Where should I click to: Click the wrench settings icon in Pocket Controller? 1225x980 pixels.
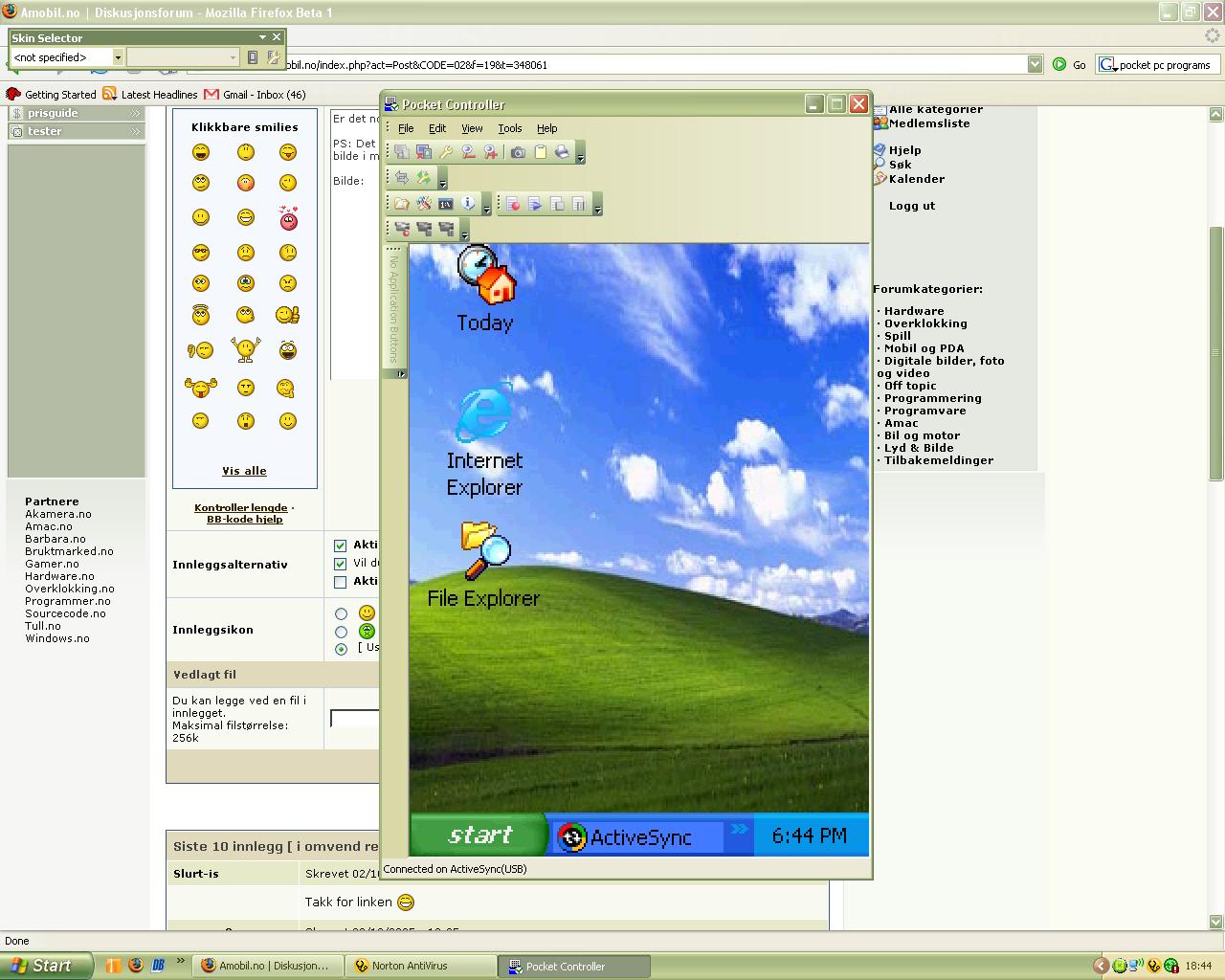tap(446, 152)
